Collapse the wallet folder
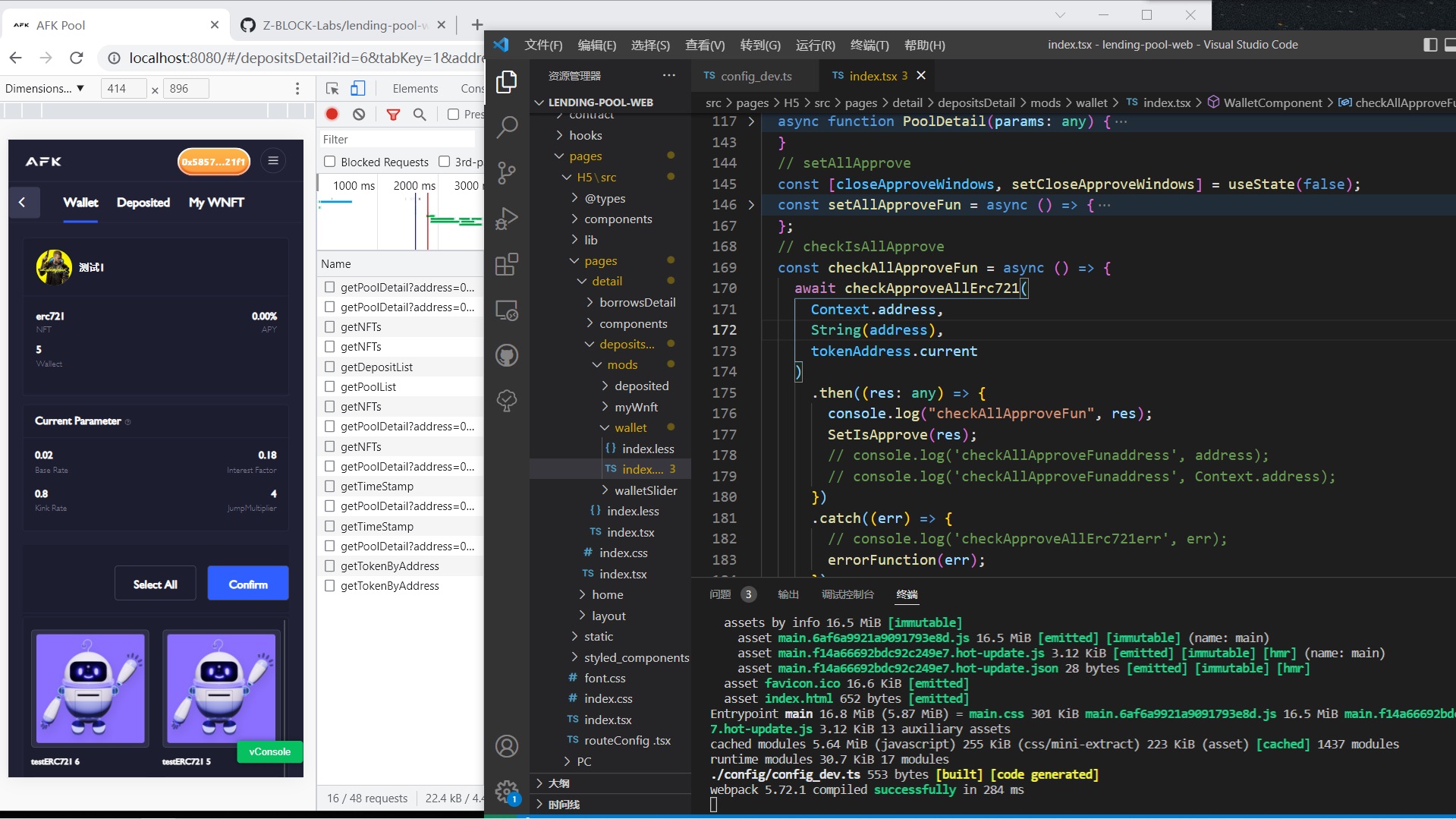The image size is (1456, 819). click(x=631, y=428)
